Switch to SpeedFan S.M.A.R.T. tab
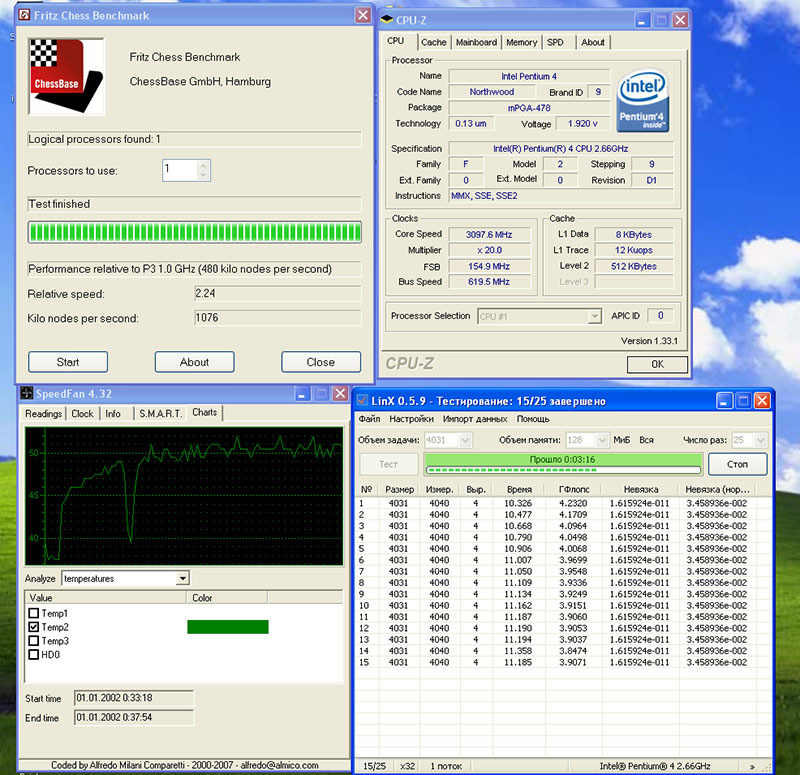Viewport: 800px width, 775px height. tap(160, 413)
